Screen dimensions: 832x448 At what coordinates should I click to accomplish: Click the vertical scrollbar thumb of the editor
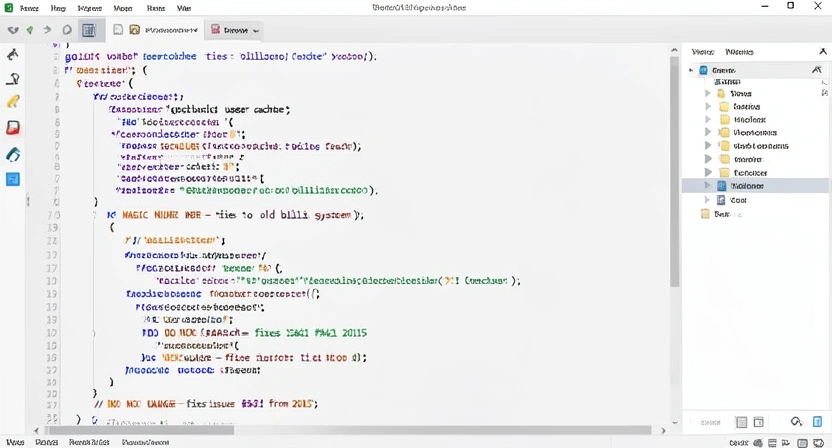(674, 170)
